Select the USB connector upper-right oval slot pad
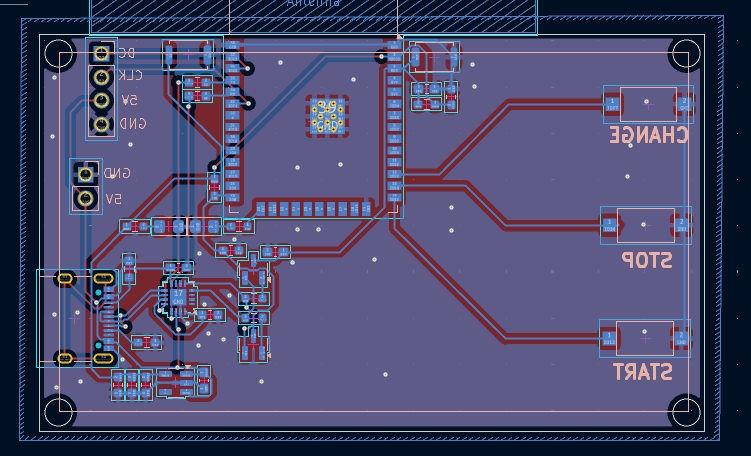751x456 pixels. [102, 278]
